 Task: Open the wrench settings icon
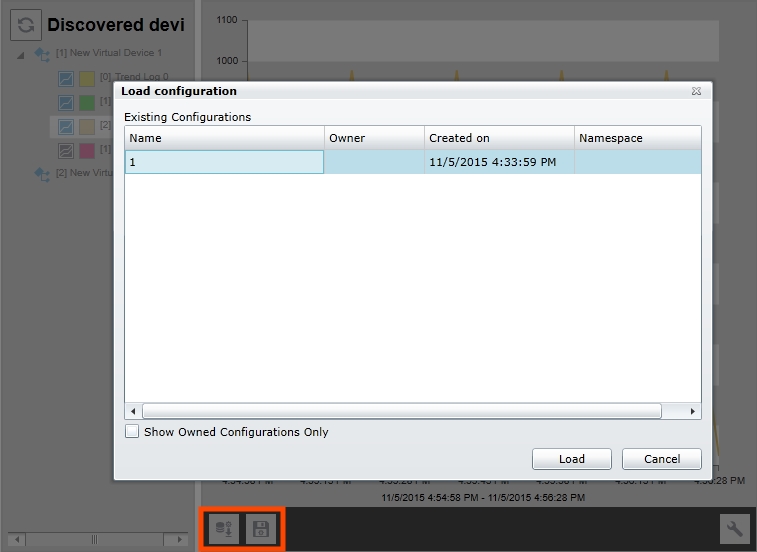[734, 528]
